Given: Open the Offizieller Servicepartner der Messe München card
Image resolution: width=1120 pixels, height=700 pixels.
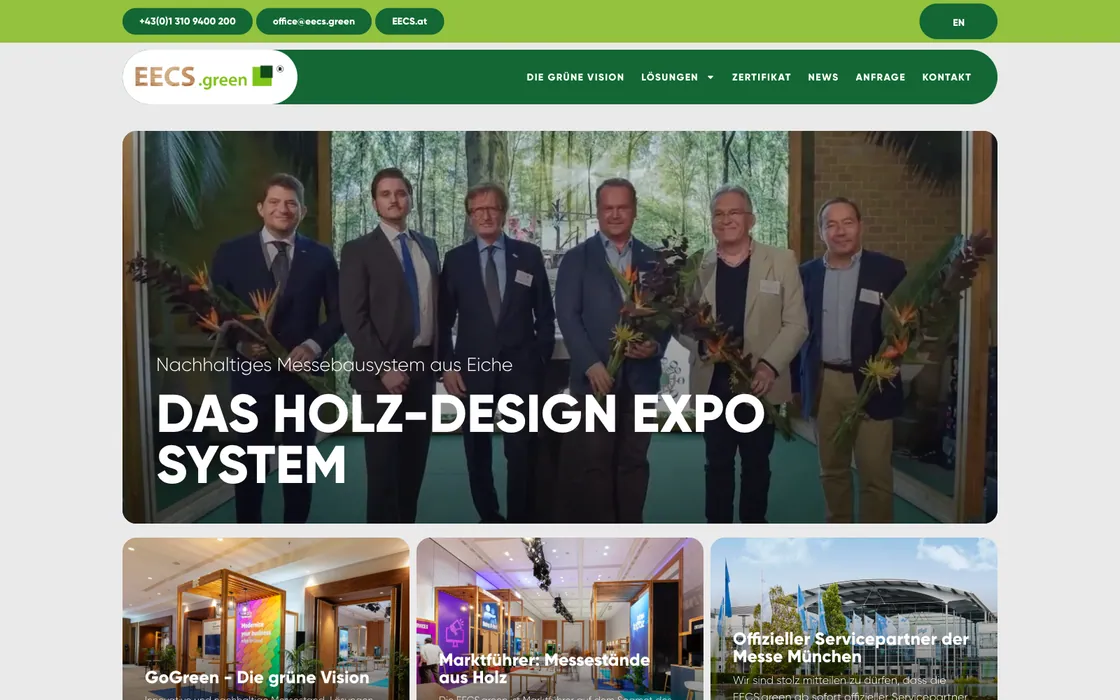Looking at the screenshot, I should point(854,619).
